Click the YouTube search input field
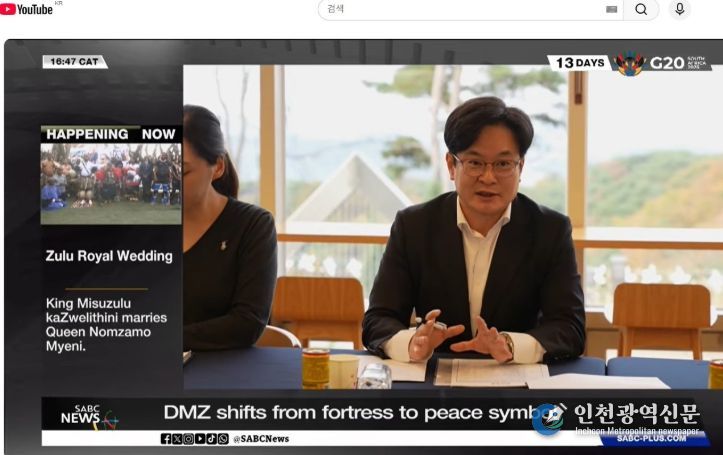Screen dimensions: 723x455 tap(460, 9)
